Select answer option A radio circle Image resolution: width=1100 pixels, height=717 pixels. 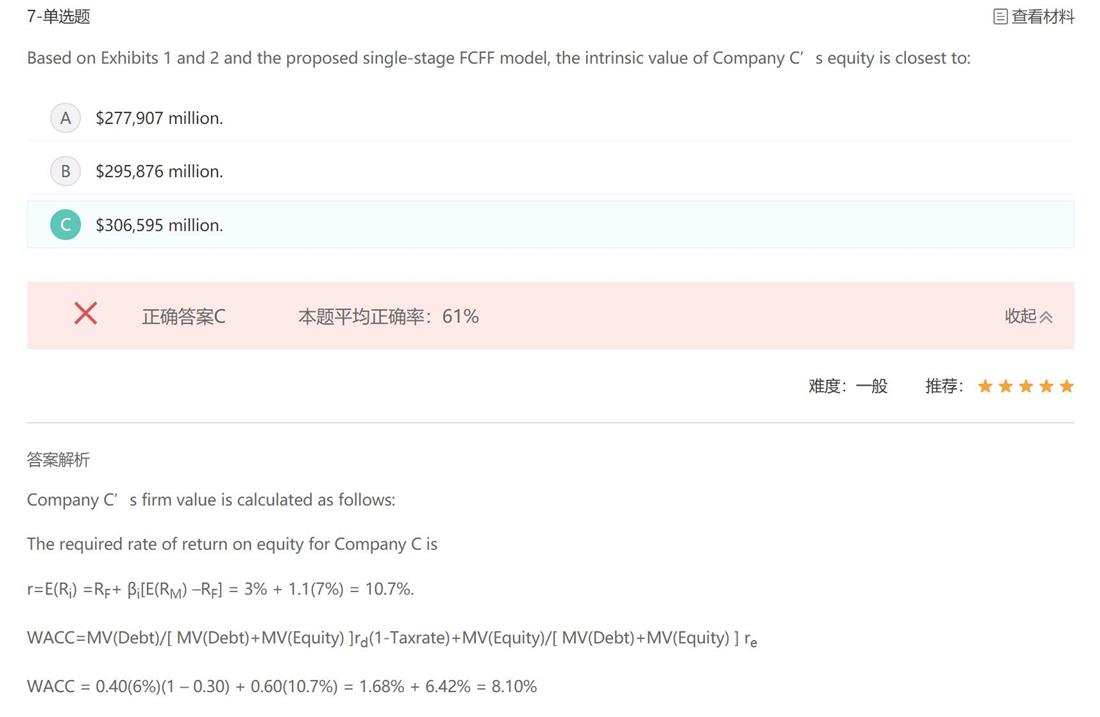65,118
